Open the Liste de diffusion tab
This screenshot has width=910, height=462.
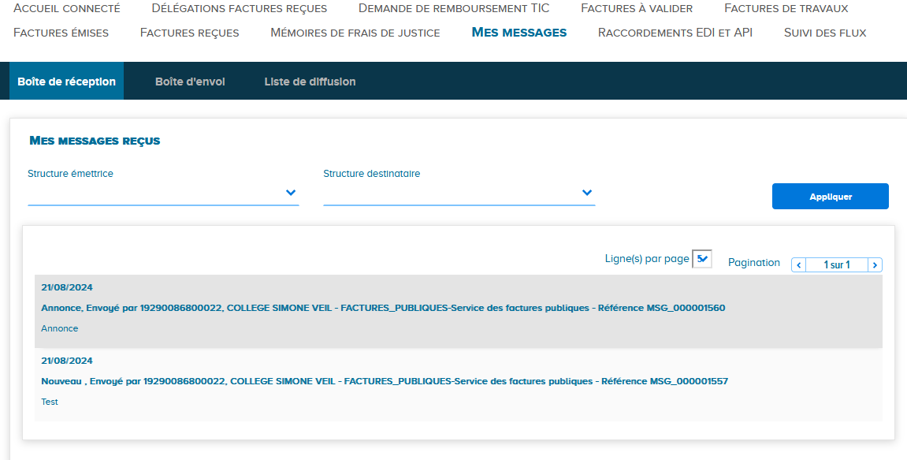point(310,82)
